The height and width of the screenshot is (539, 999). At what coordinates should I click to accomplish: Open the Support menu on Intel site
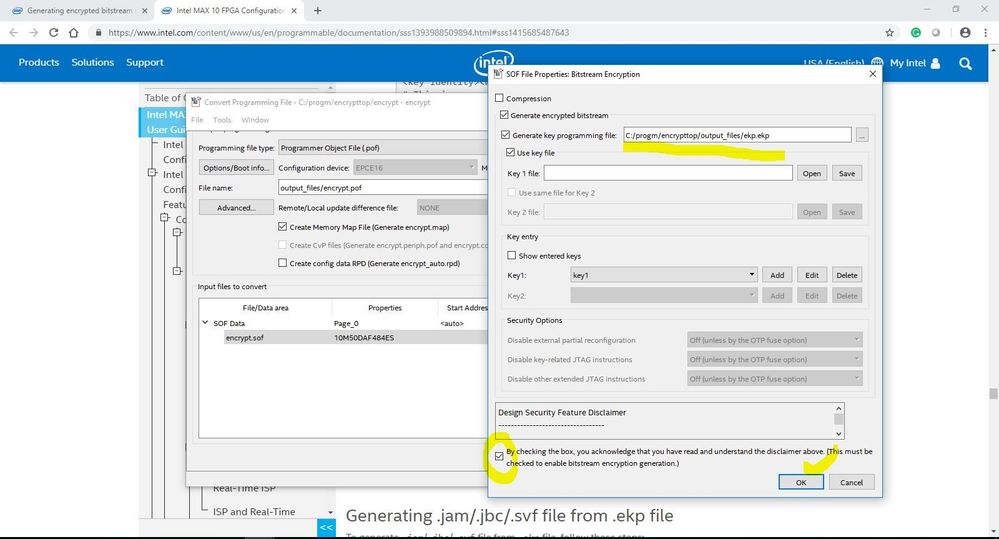(145, 62)
